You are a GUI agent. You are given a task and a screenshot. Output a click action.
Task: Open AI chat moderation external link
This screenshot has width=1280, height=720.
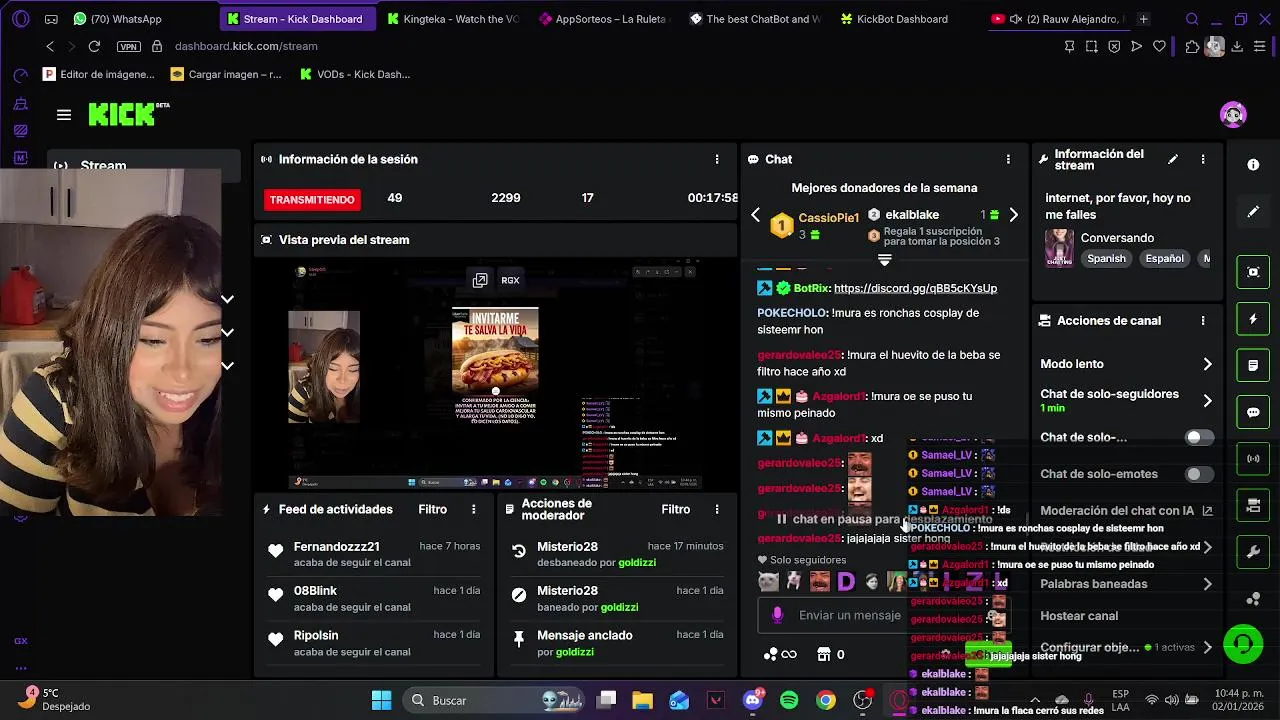1207,511
